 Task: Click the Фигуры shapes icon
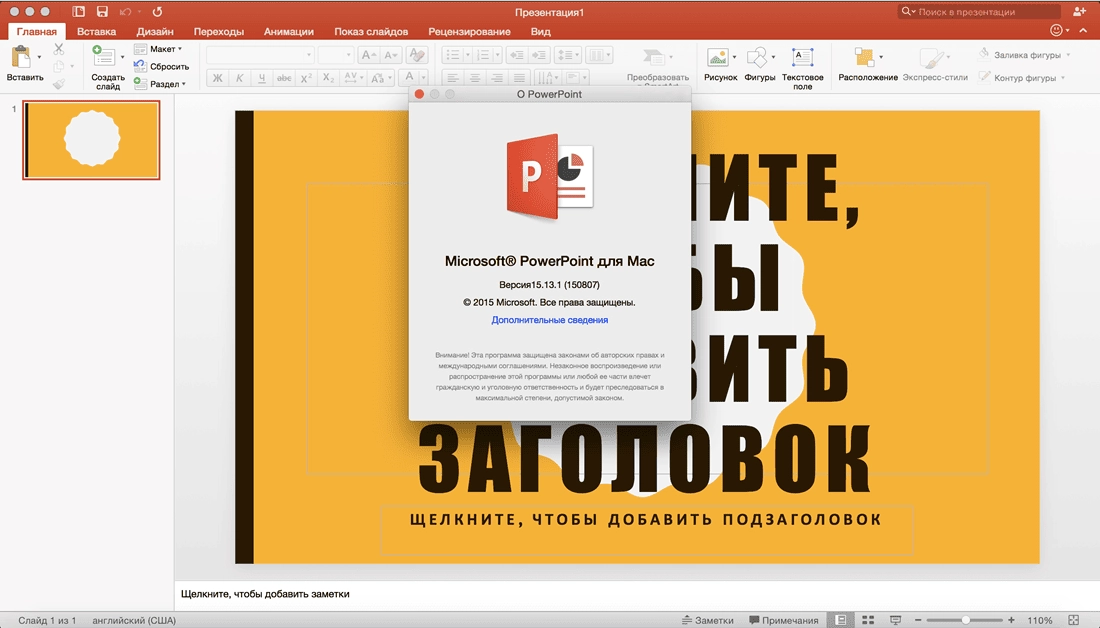pos(757,58)
